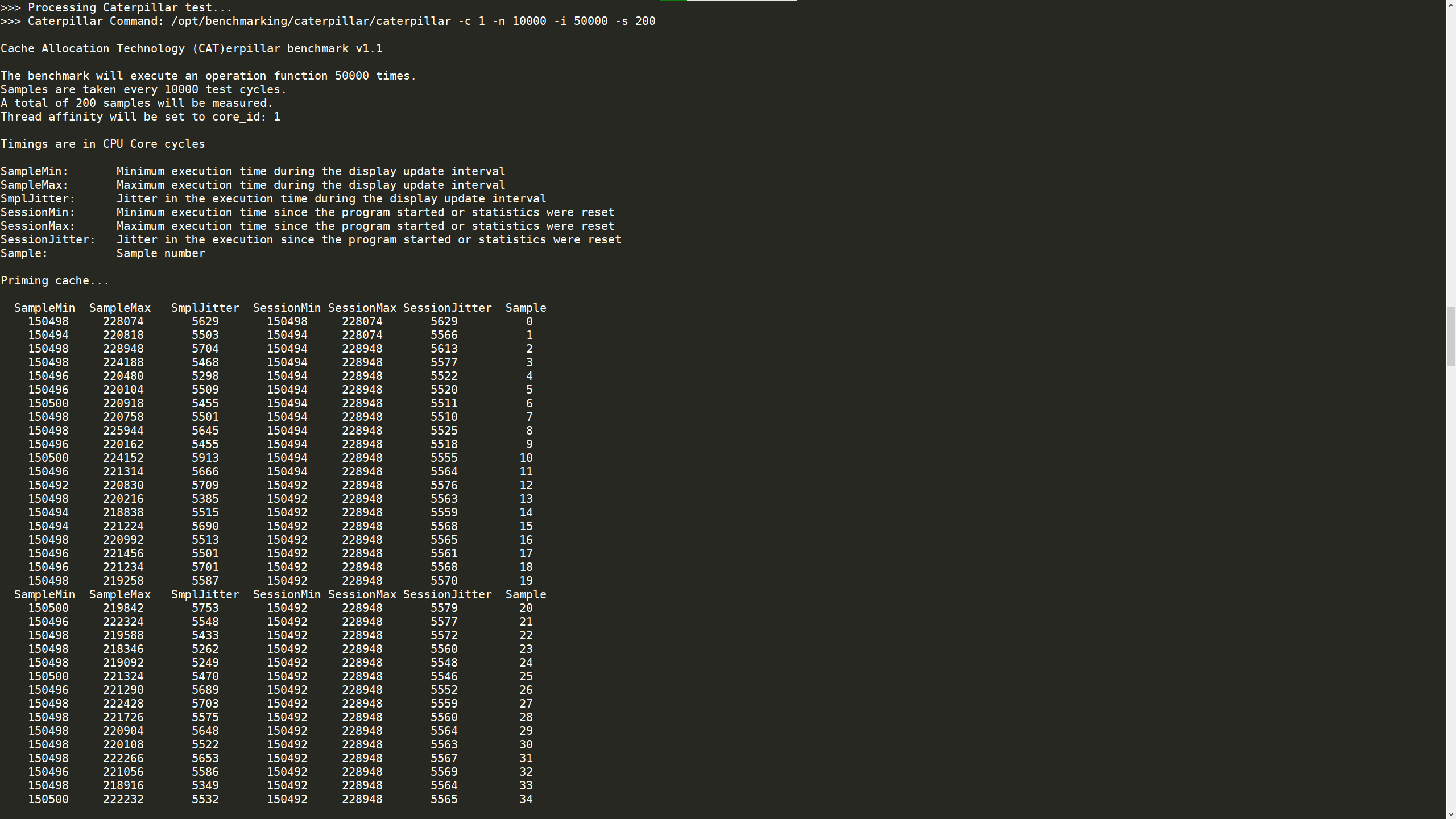
Task: Click the 'SmplJitter:' legend label
Action: click(x=38, y=198)
